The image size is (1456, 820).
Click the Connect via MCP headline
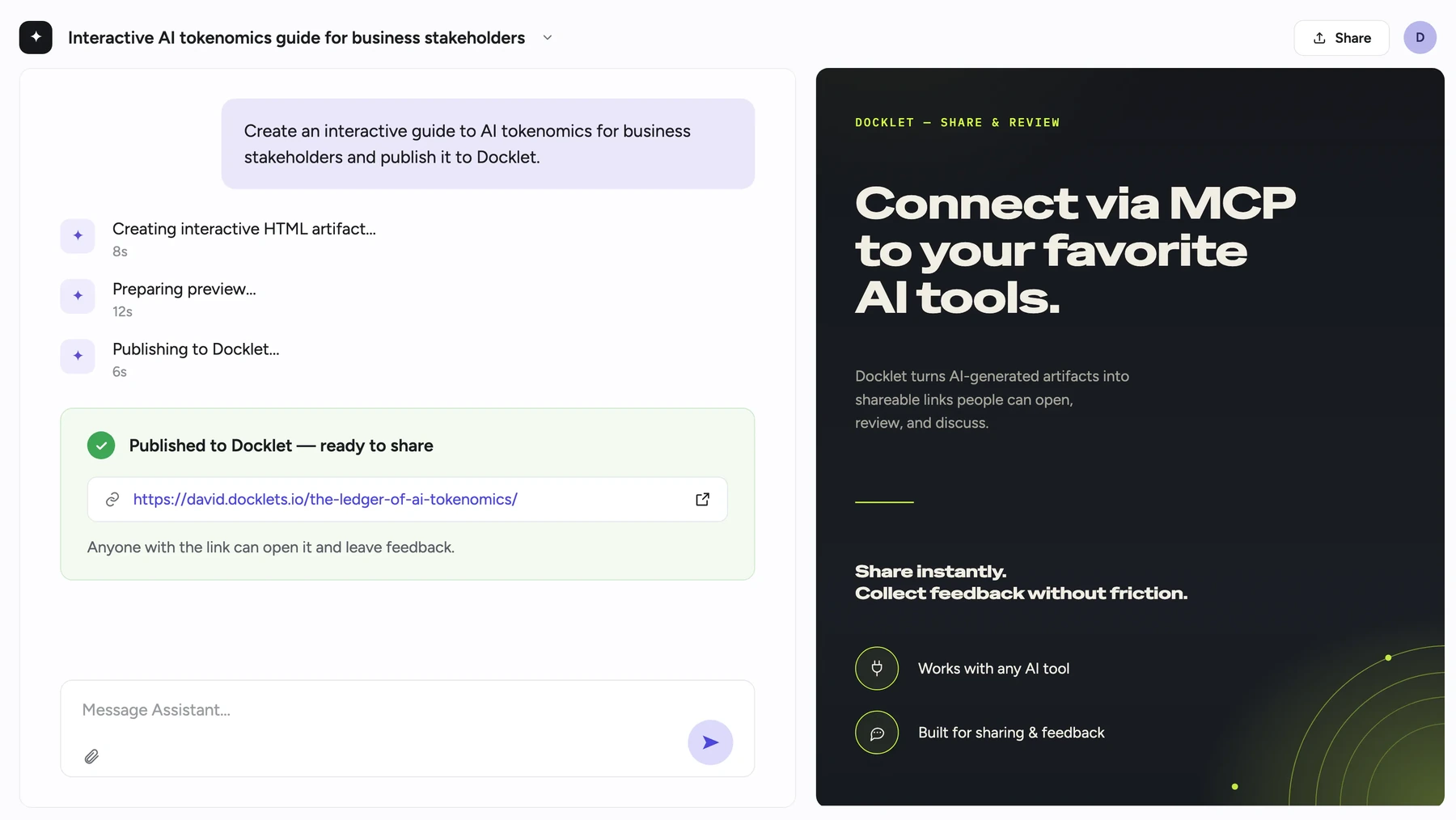pos(1075,250)
